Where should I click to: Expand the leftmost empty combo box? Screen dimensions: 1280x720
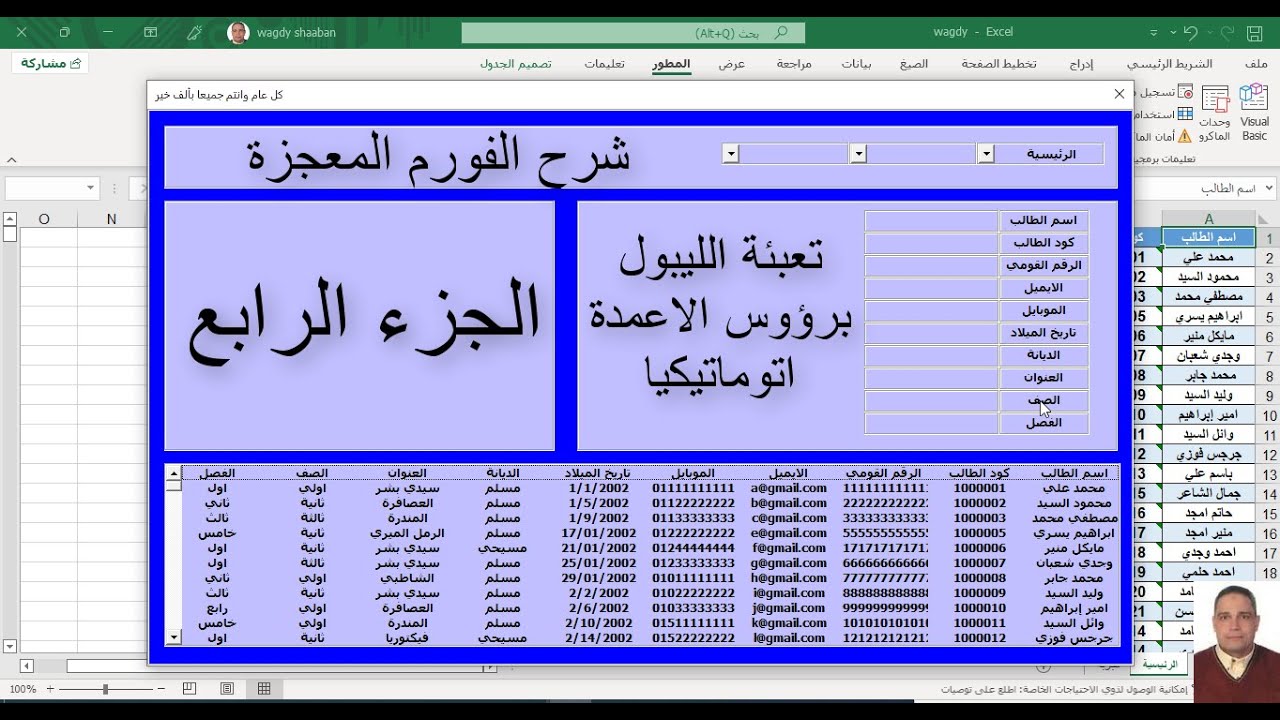(731, 154)
